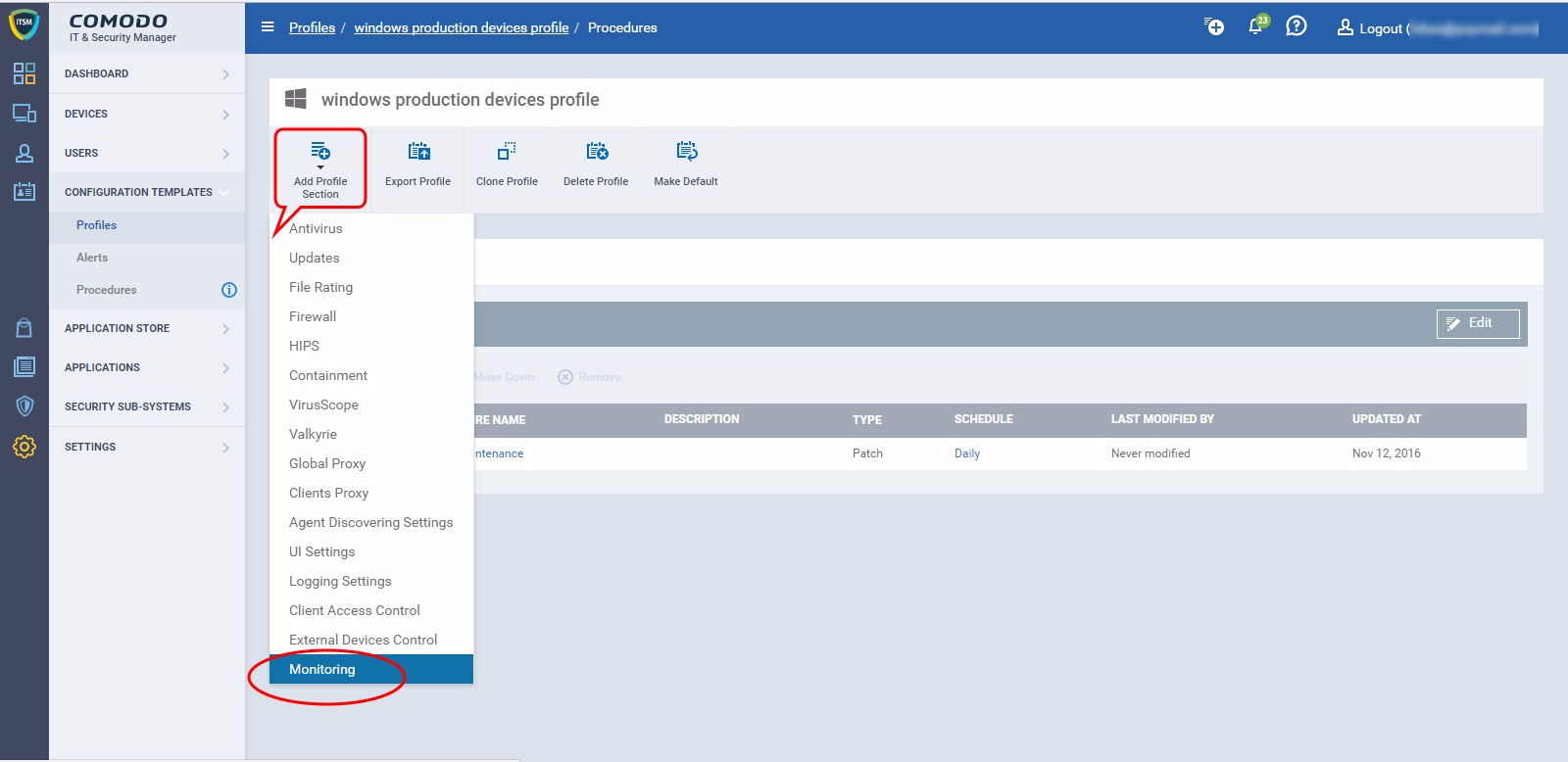Screen dimensions: 1568x762
Task: Sort by Updated At column header
Action: click(x=1387, y=419)
